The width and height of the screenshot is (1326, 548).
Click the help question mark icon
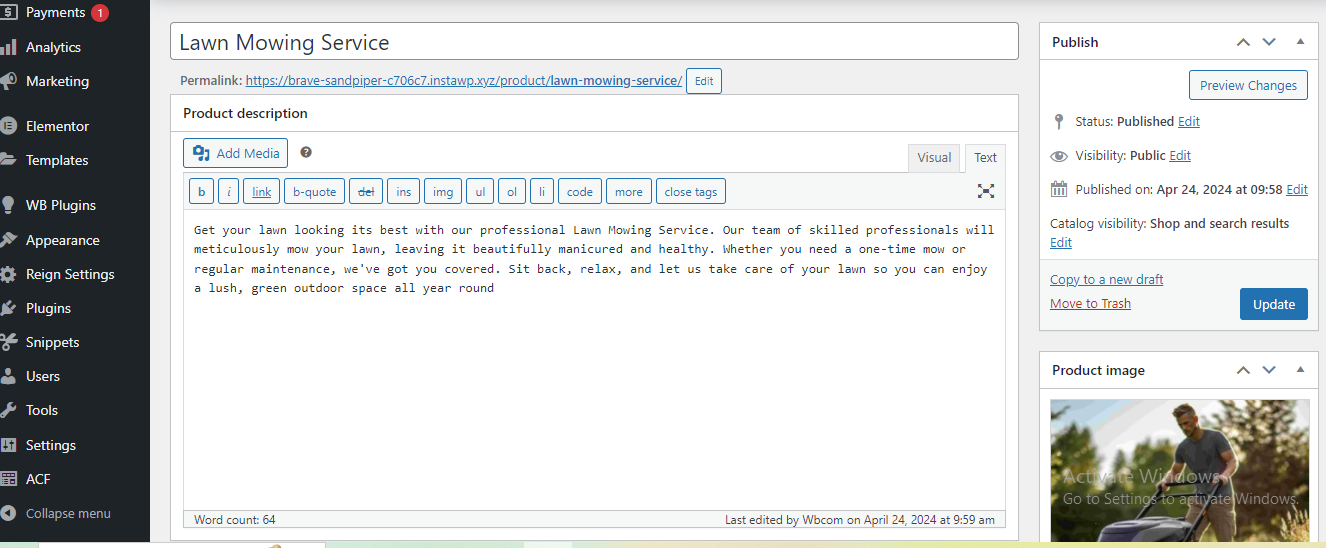pyautogui.click(x=306, y=152)
